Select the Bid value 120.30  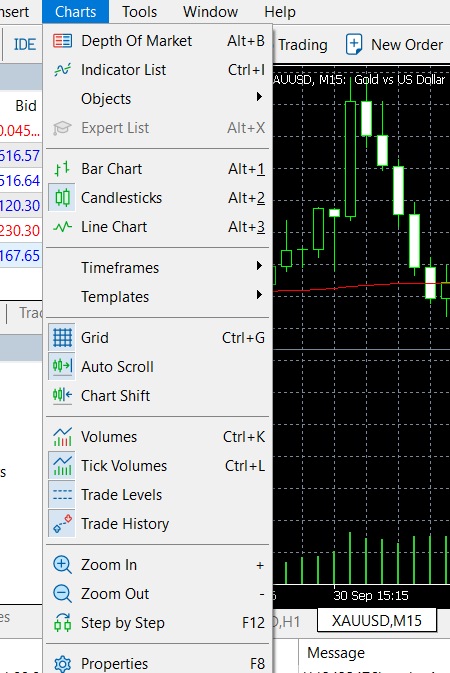20,206
